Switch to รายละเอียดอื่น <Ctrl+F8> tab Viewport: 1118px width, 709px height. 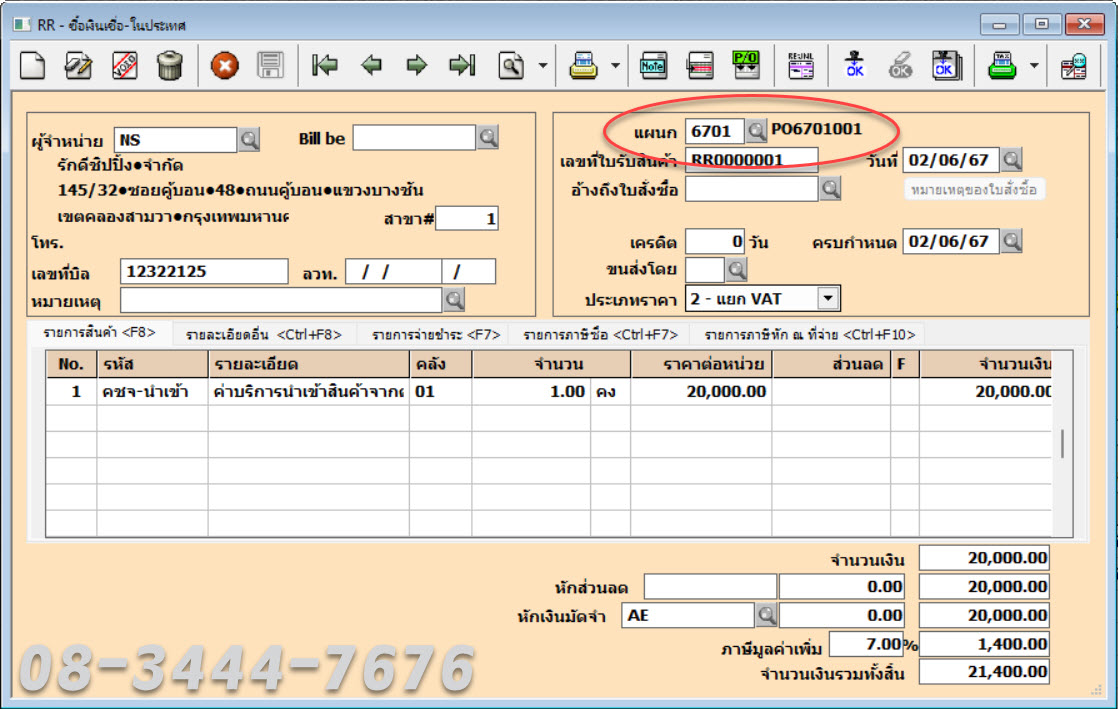(264, 335)
